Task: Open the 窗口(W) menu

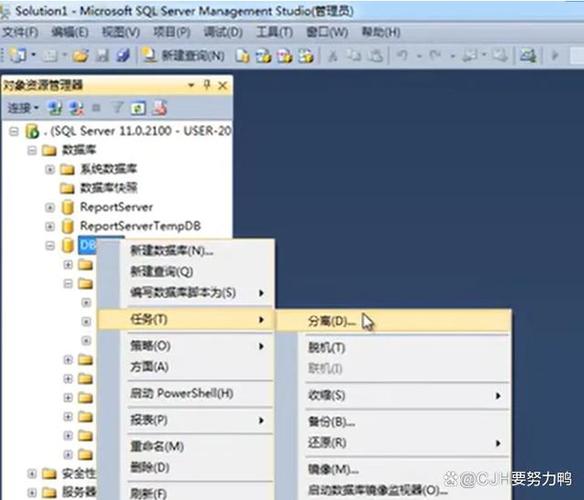Action: 327,32
